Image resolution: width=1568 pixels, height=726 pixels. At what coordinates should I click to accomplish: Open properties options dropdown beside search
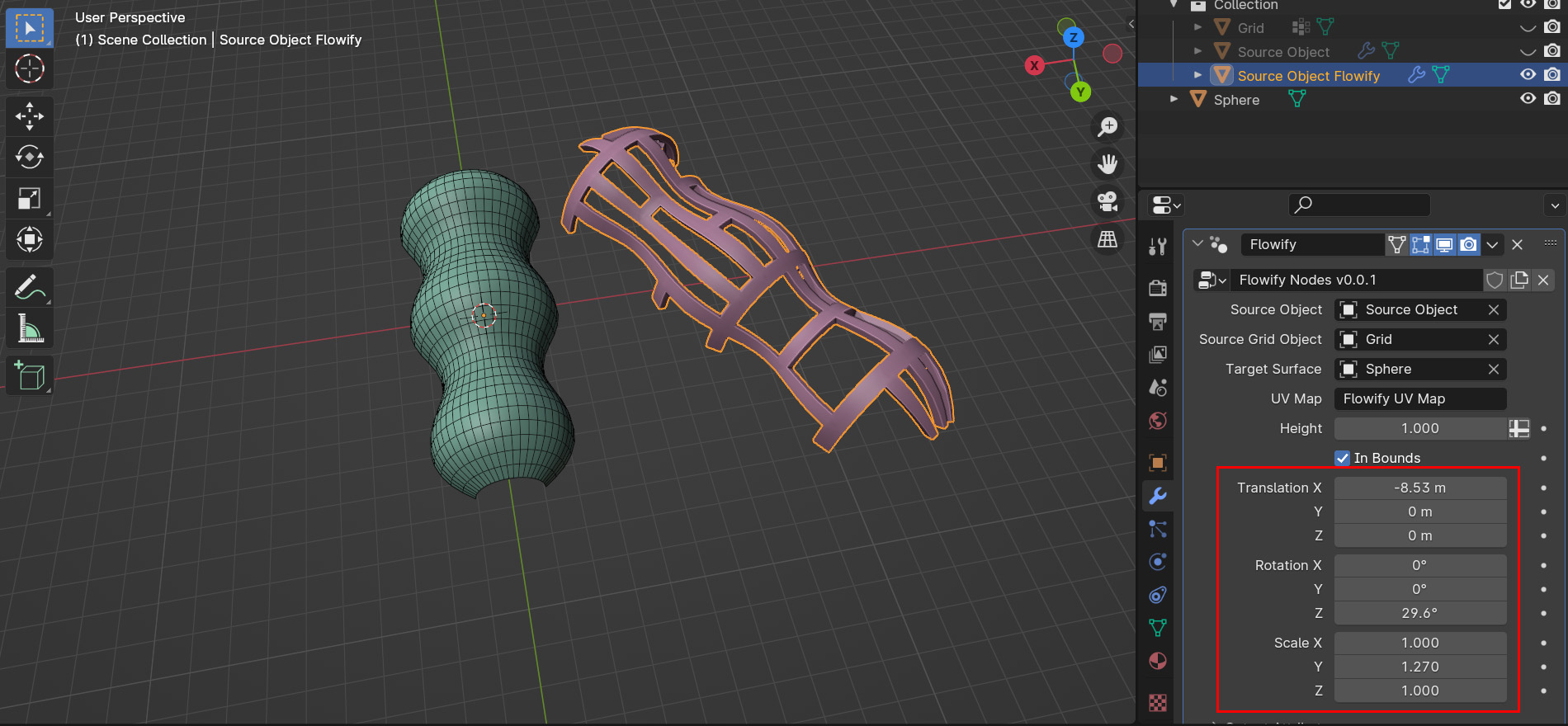pyautogui.click(x=1555, y=205)
